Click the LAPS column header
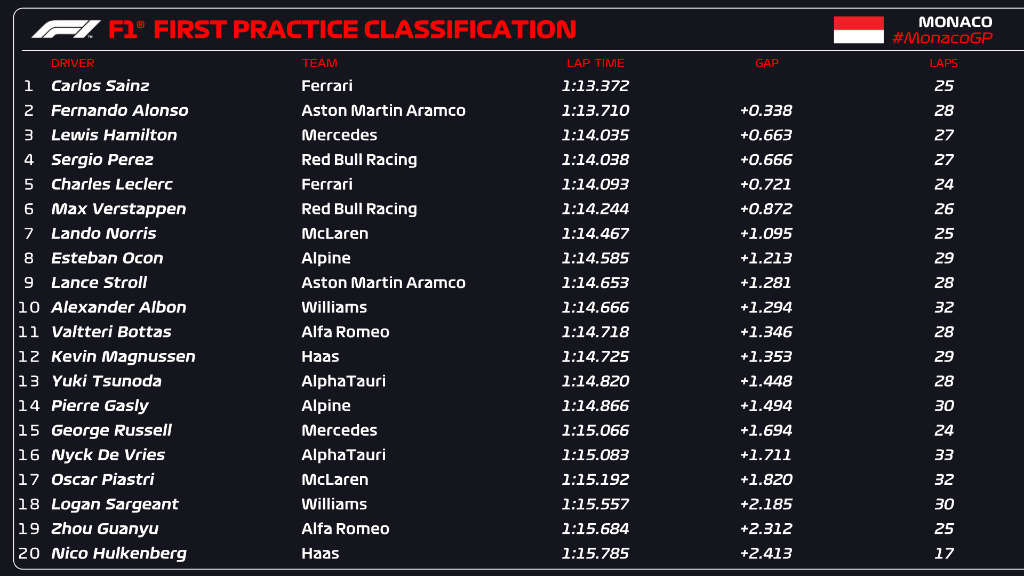 coord(943,63)
